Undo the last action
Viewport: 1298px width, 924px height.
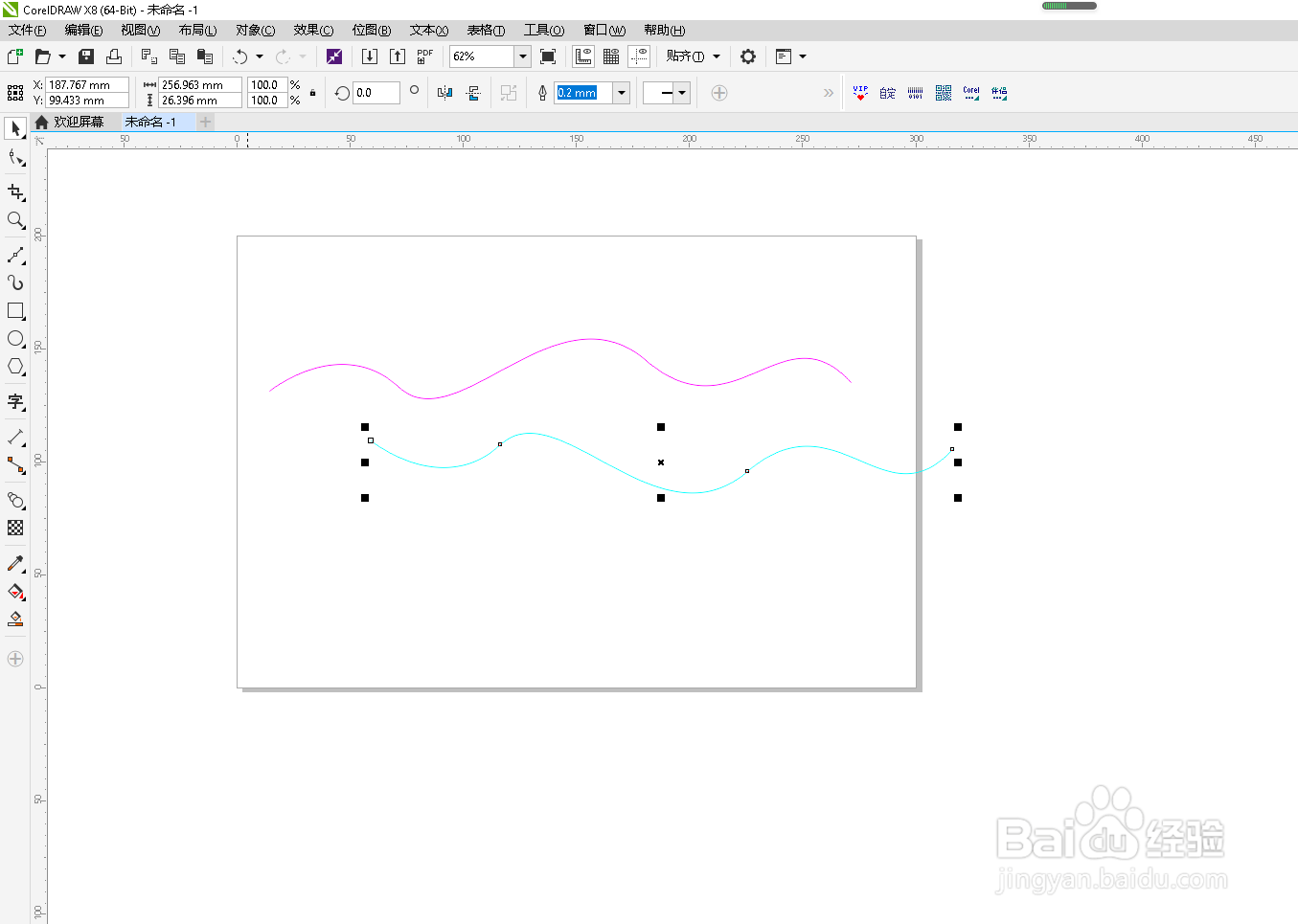[x=240, y=56]
